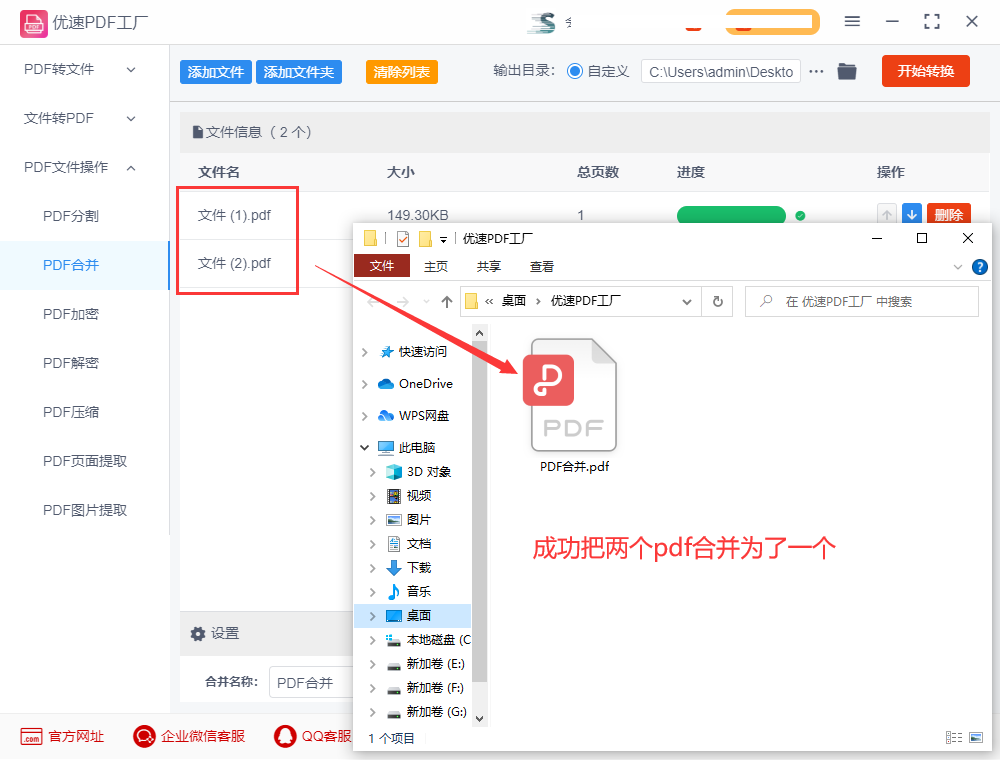This screenshot has height=760, width=1000.
Task: Go to PDF加密 function
Action: pos(71,314)
